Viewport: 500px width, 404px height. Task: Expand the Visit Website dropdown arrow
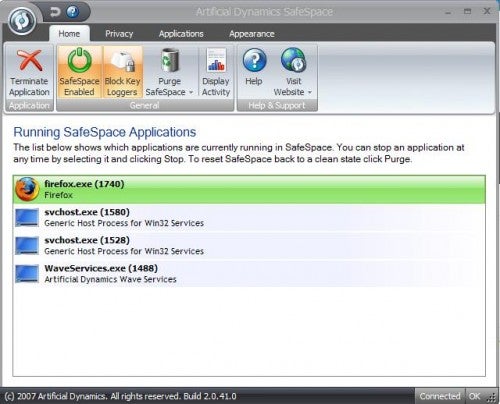310,92
